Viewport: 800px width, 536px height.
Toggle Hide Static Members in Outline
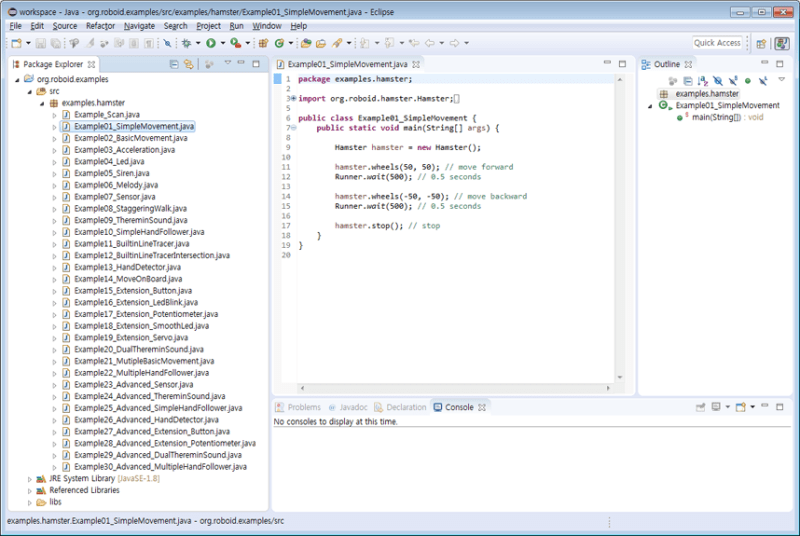733,81
